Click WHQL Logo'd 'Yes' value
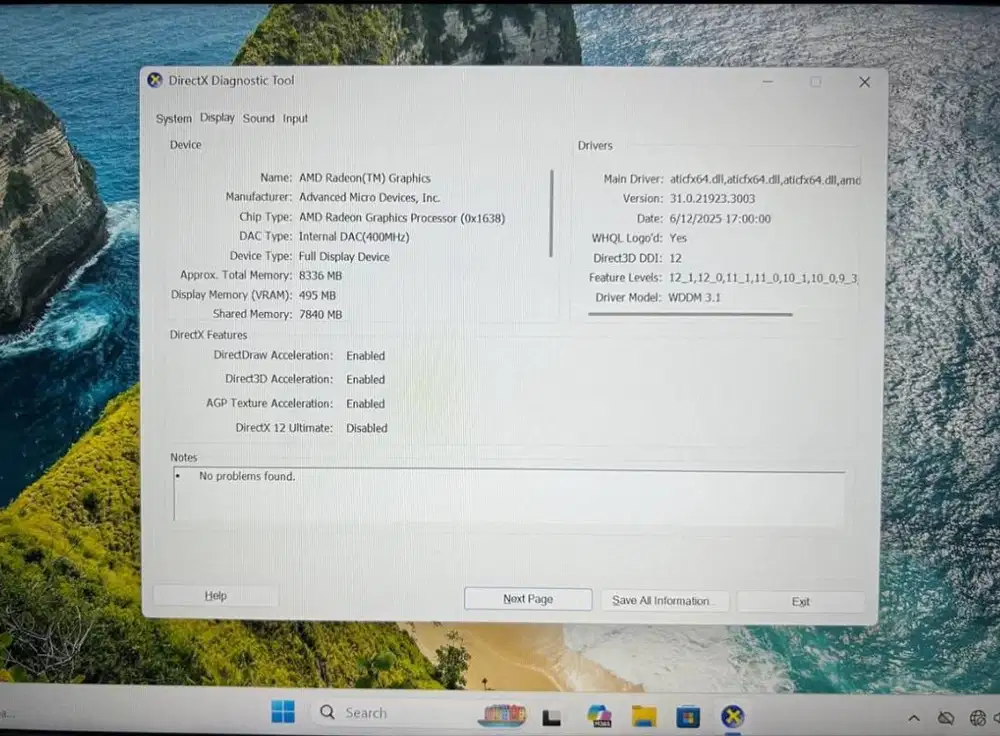 click(x=678, y=238)
